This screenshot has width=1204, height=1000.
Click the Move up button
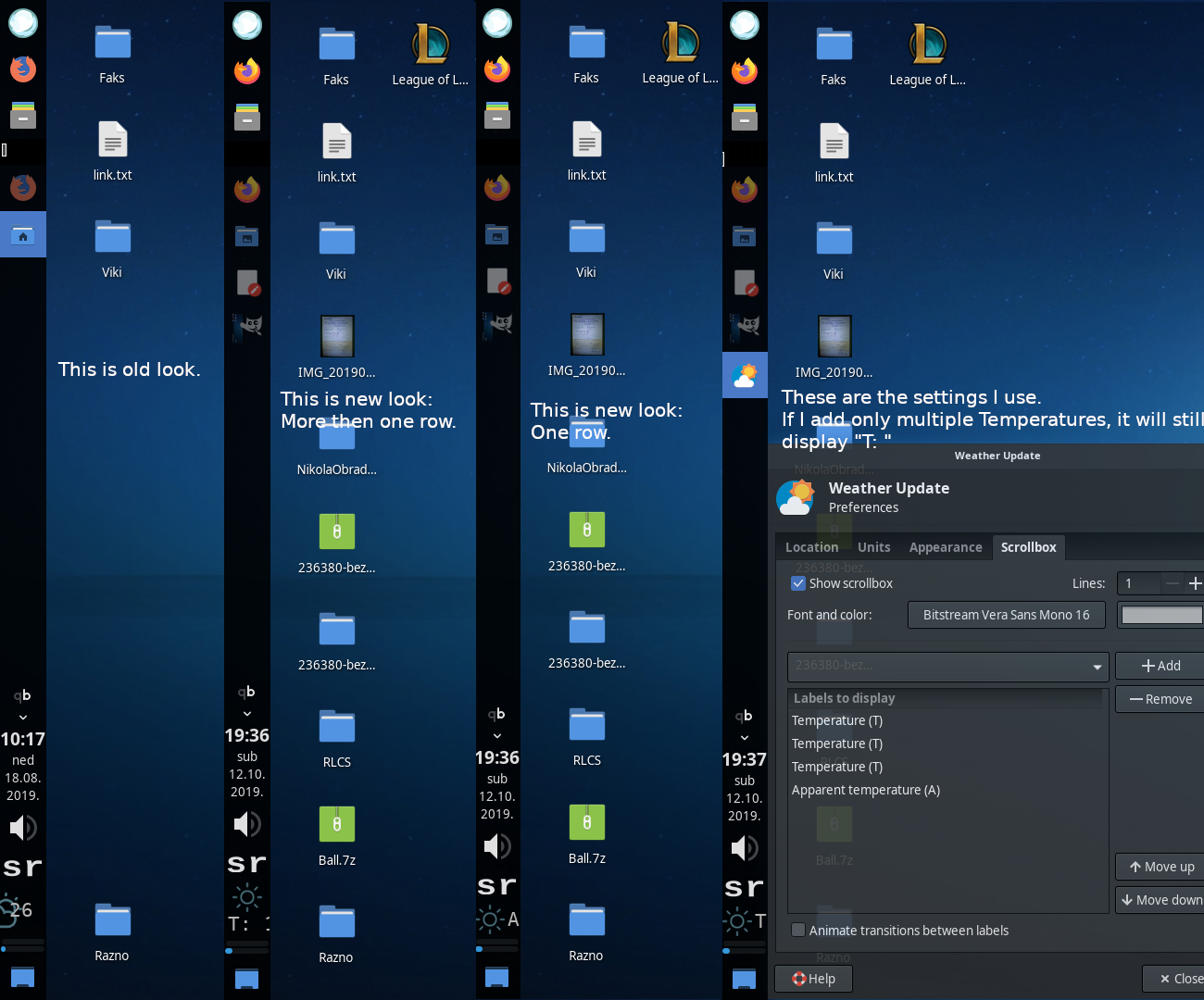point(1160,867)
